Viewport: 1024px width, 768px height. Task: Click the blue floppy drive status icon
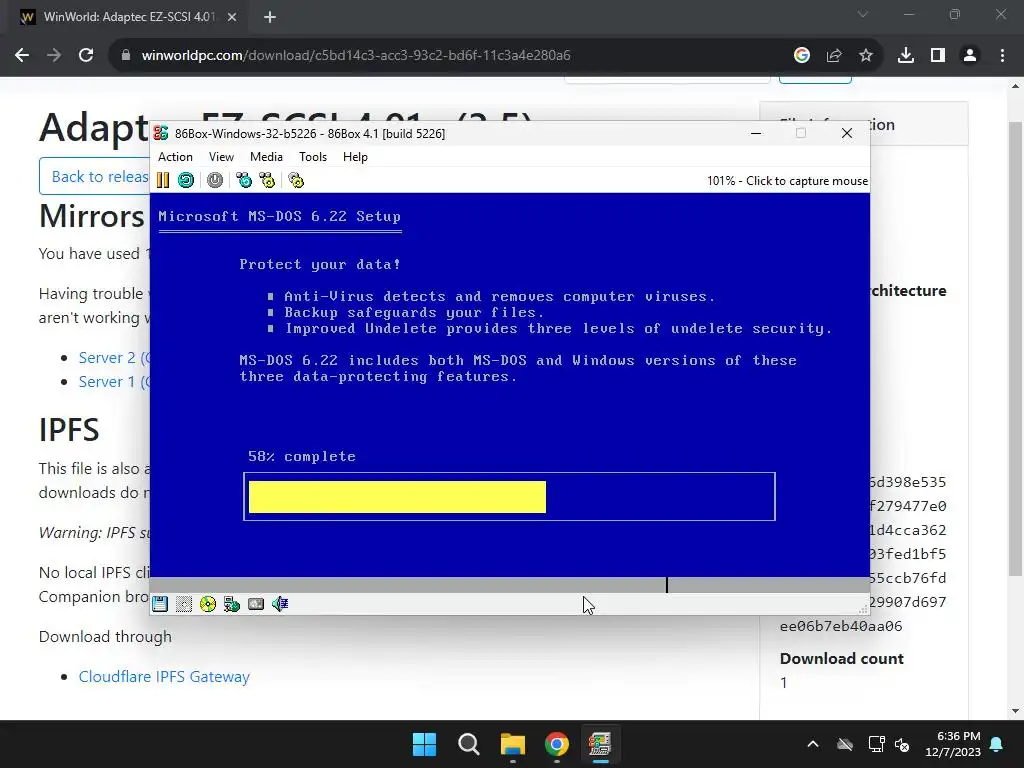(x=160, y=604)
